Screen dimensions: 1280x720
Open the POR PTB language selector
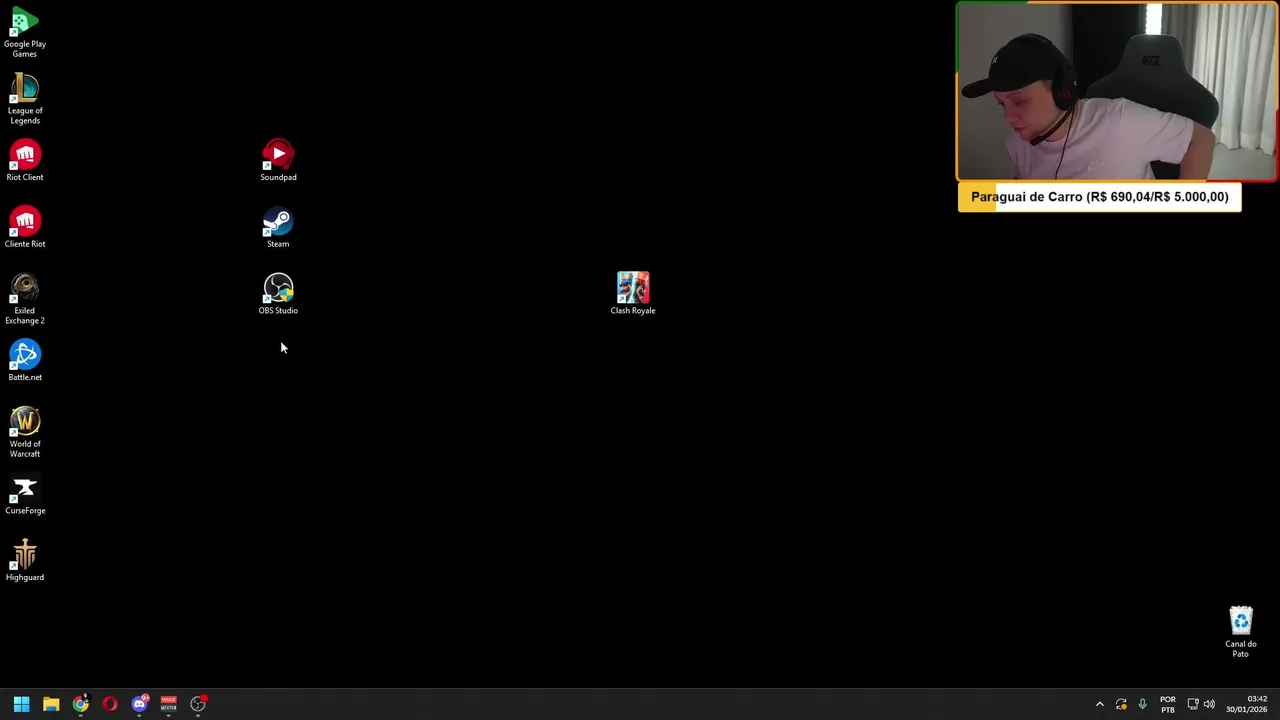pyautogui.click(x=1168, y=704)
